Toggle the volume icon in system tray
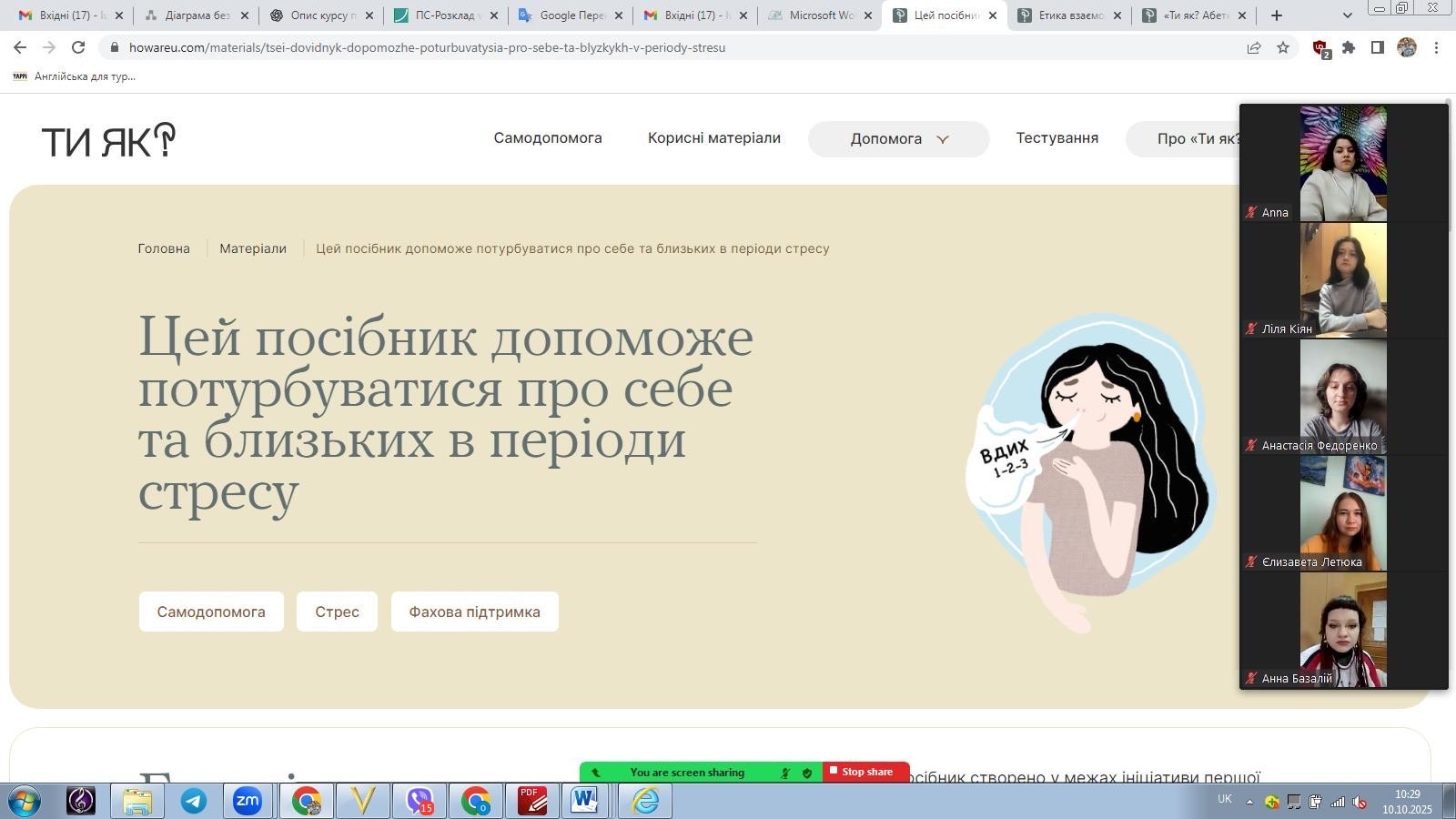This screenshot has height=819, width=1456. [1360, 802]
